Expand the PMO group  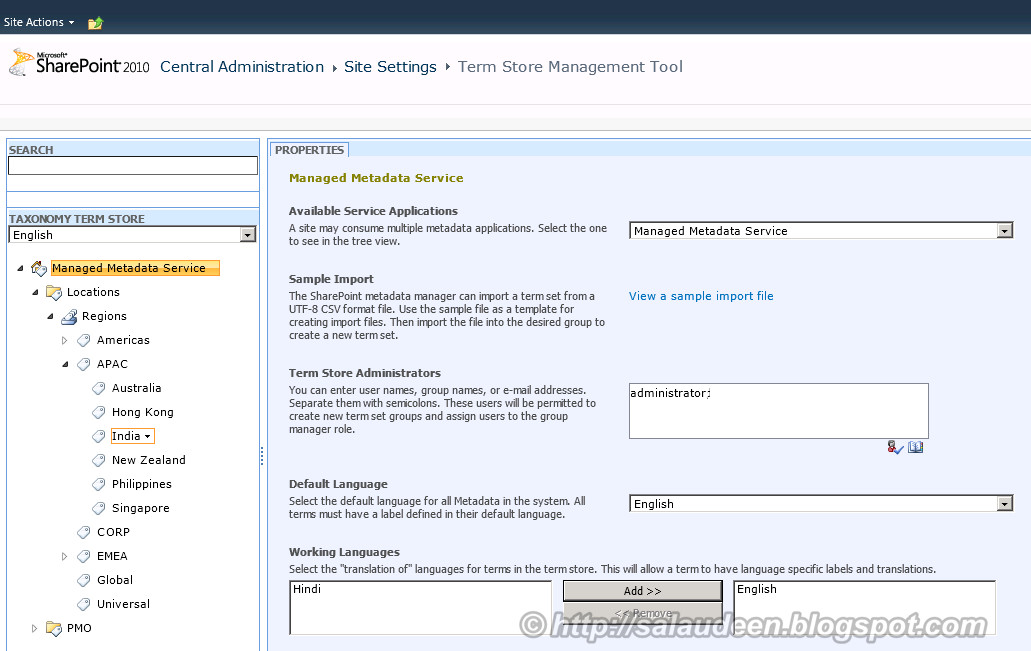(34, 628)
